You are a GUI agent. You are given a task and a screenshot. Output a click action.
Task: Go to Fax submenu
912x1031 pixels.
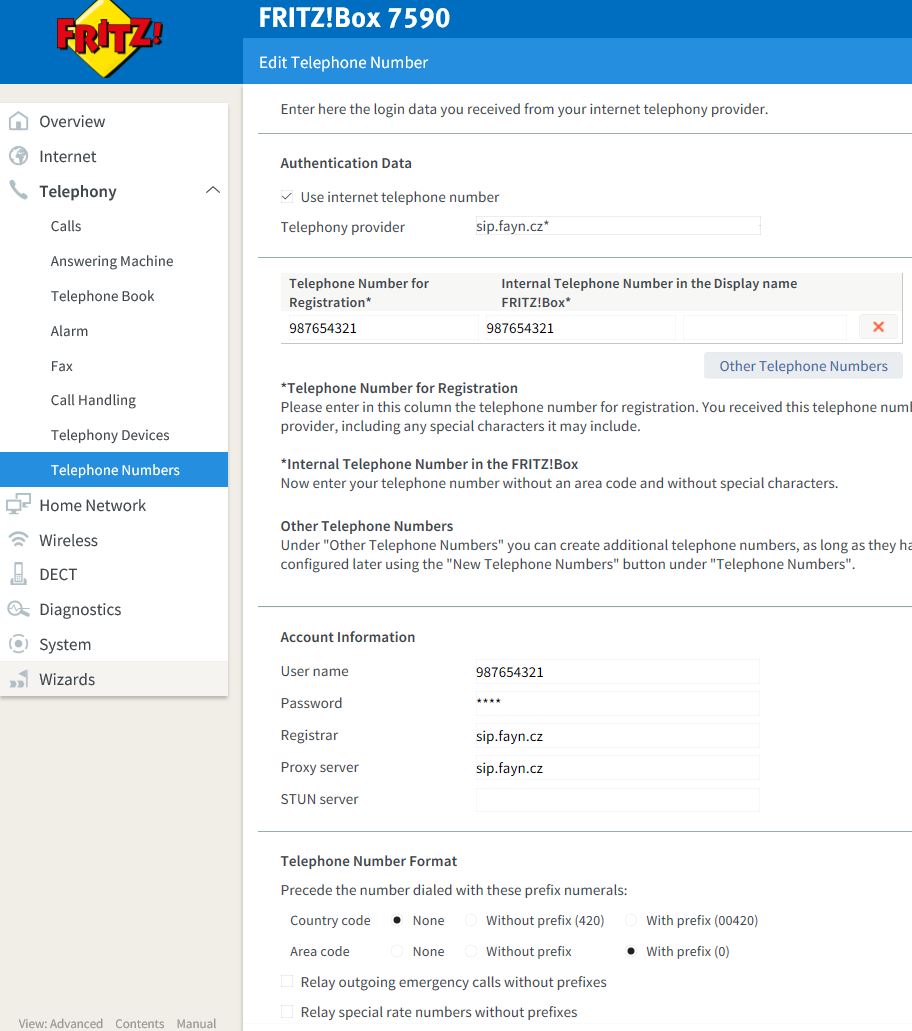pyautogui.click(x=62, y=366)
